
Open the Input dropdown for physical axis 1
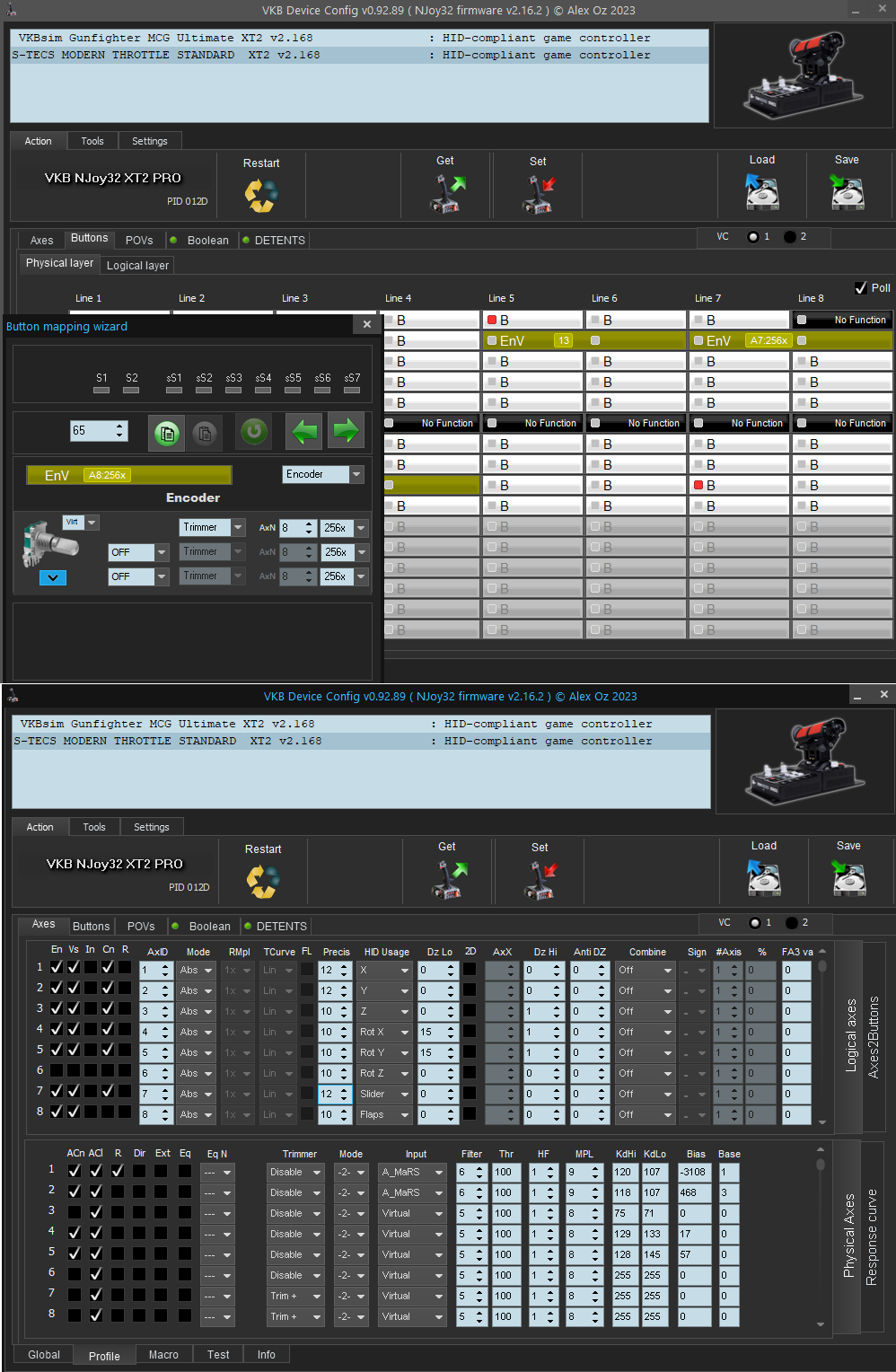point(412,1173)
